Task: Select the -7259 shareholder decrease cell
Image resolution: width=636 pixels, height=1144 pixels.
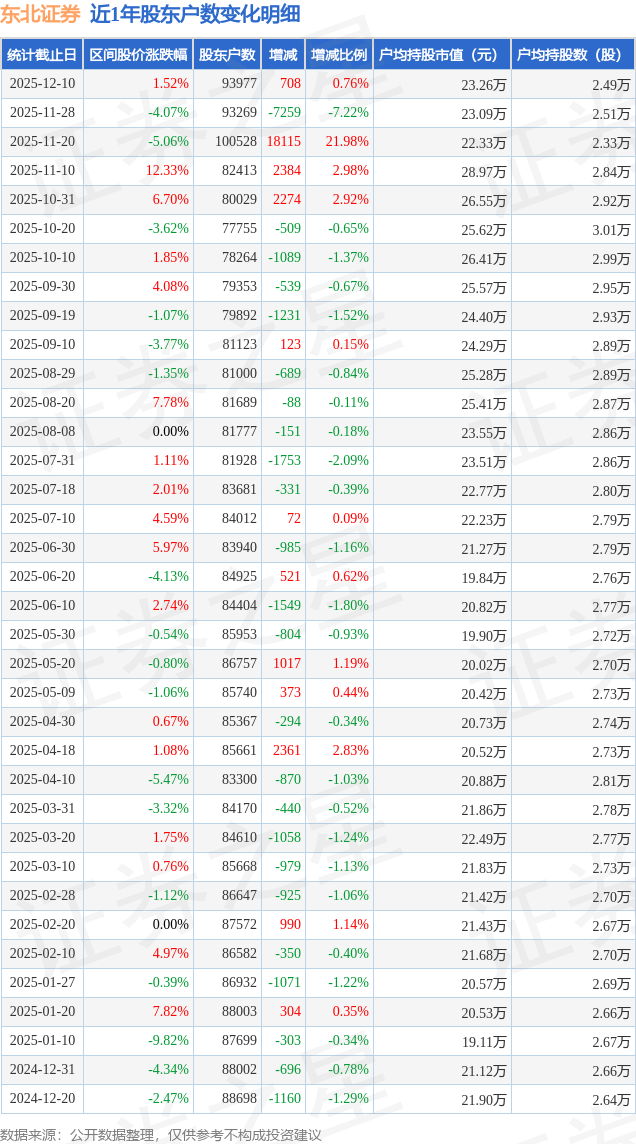Action: click(x=284, y=113)
